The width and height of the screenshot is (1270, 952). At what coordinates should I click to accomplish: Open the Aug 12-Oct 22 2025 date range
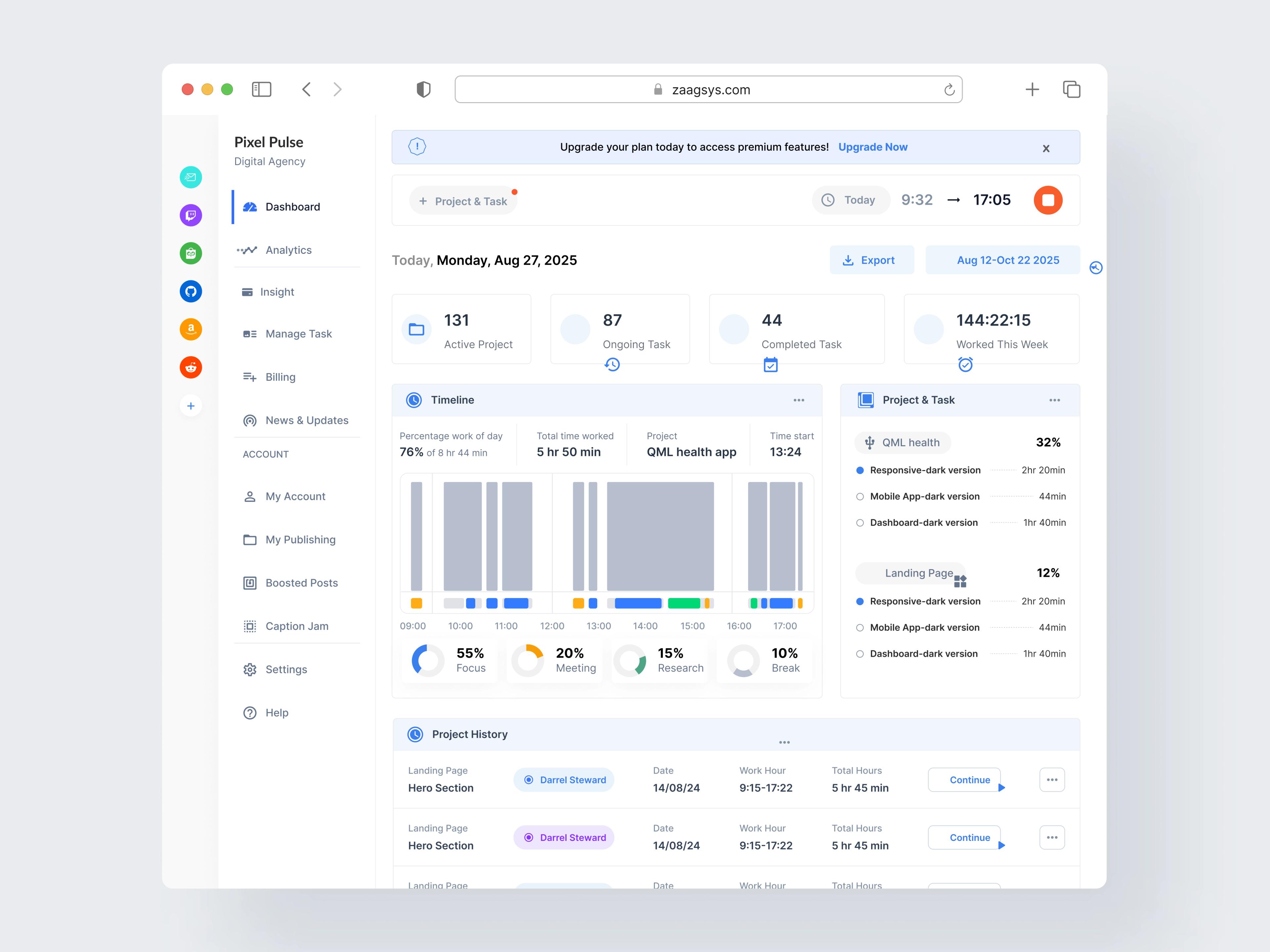click(1002, 260)
